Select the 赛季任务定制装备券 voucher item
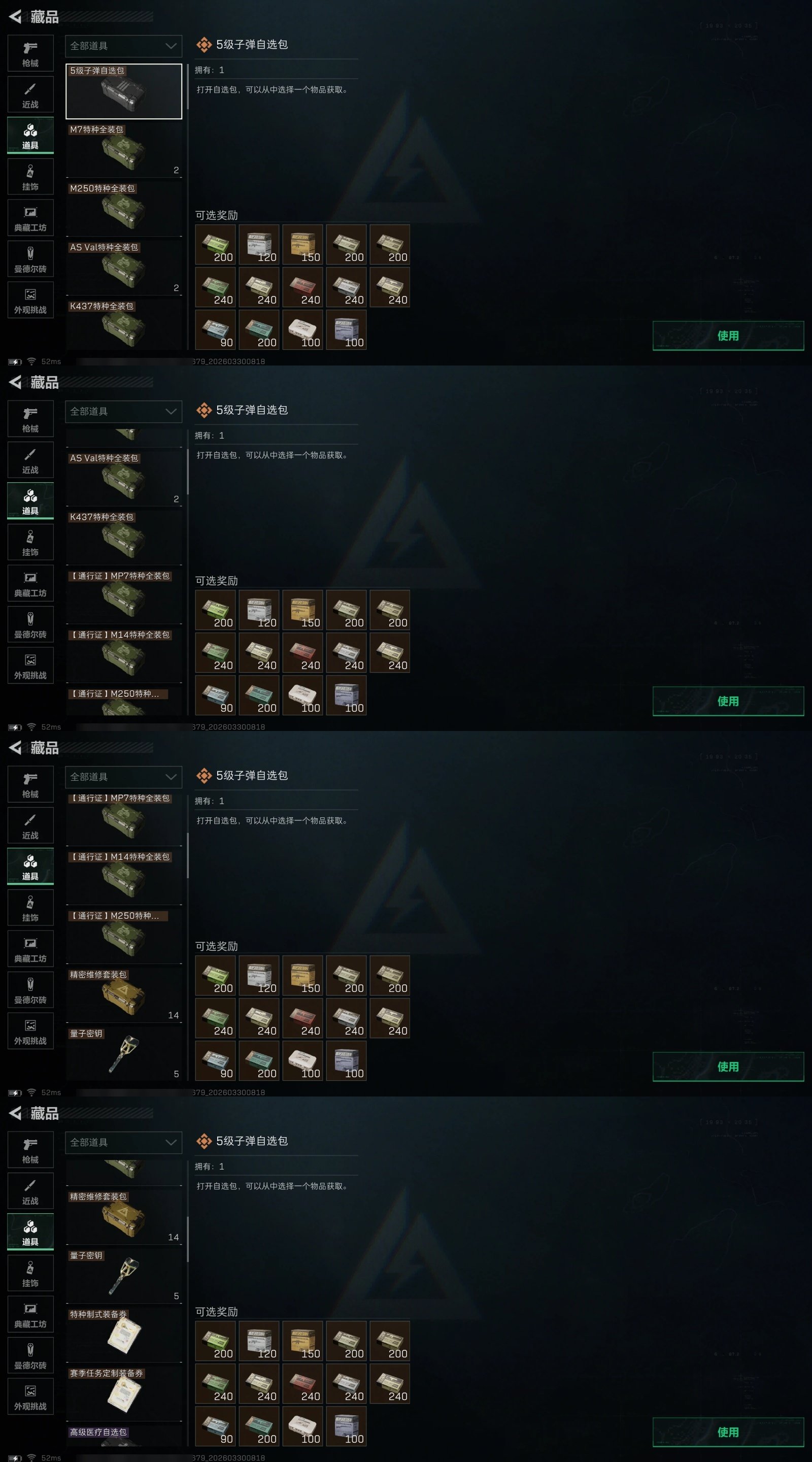The height and width of the screenshot is (1462, 812). pos(124,1394)
